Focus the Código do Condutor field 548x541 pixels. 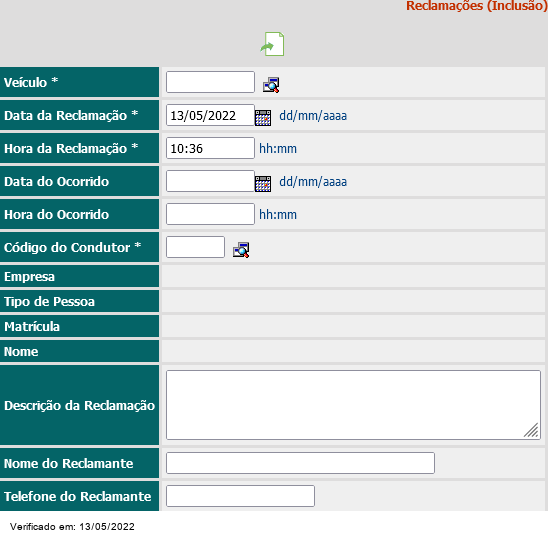(x=195, y=247)
